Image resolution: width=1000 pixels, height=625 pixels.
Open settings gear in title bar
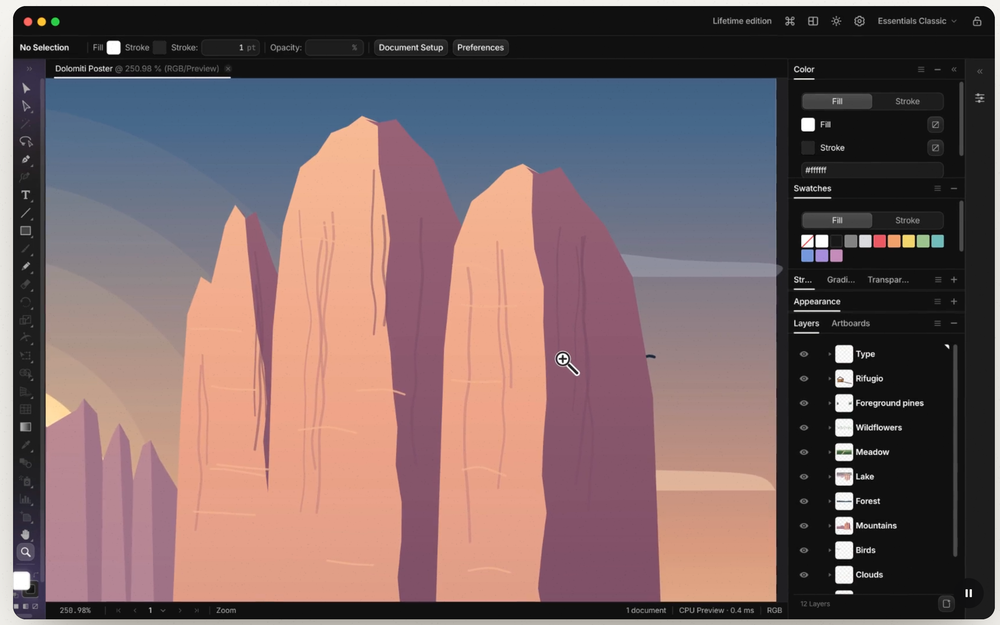859,21
